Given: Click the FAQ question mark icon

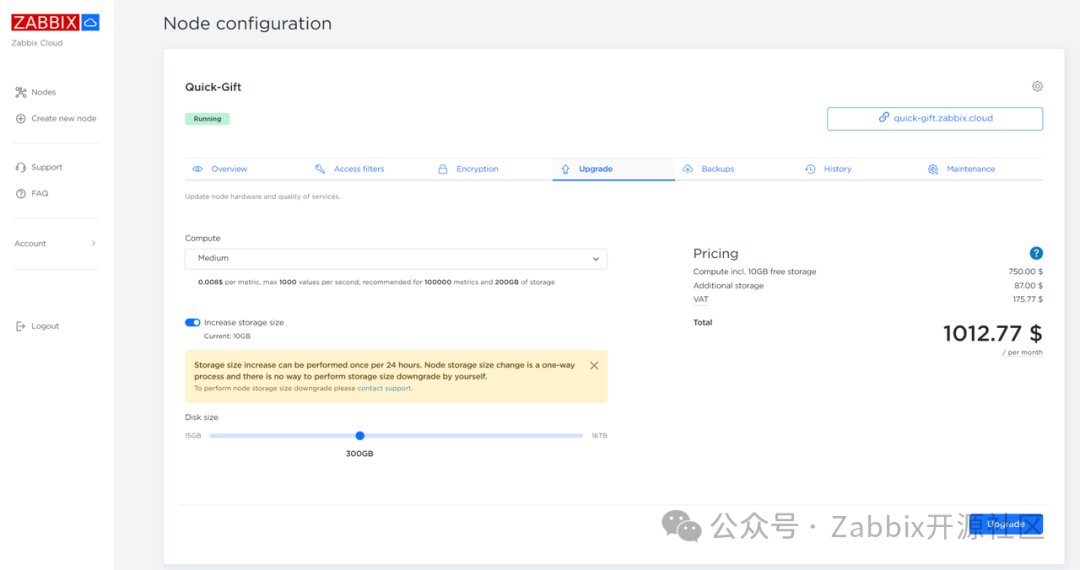Looking at the screenshot, I should click(x=21, y=194).
